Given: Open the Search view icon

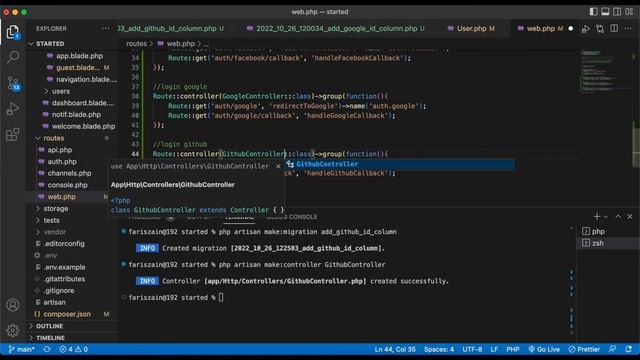Looking at the screenshot, I should (13, 57).
